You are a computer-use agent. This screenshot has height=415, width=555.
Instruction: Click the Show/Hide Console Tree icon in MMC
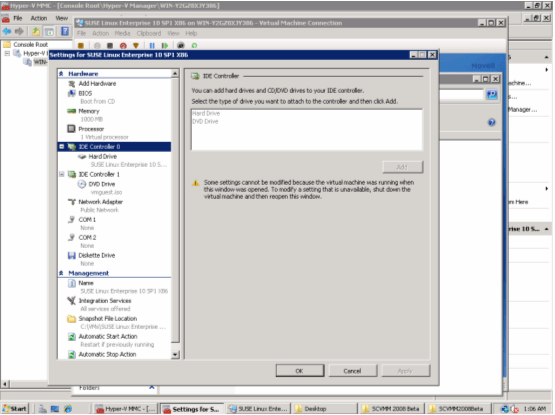click(49, 32)
